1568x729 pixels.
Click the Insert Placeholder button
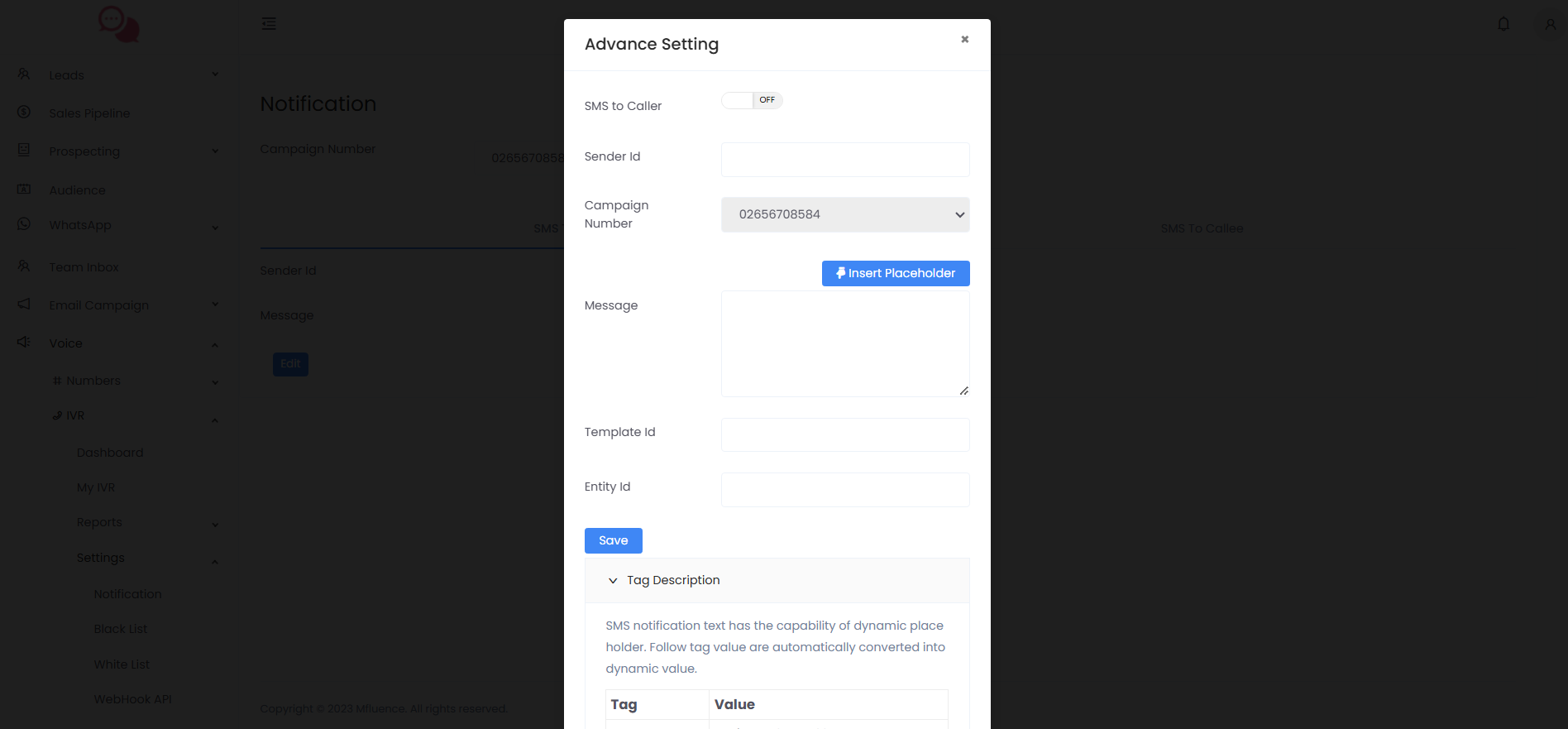point(895,273)
